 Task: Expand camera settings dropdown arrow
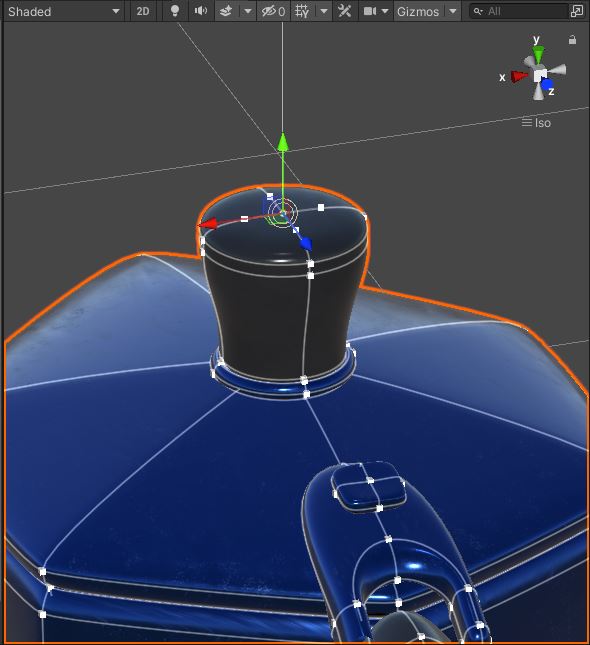(x=385, y=11)
